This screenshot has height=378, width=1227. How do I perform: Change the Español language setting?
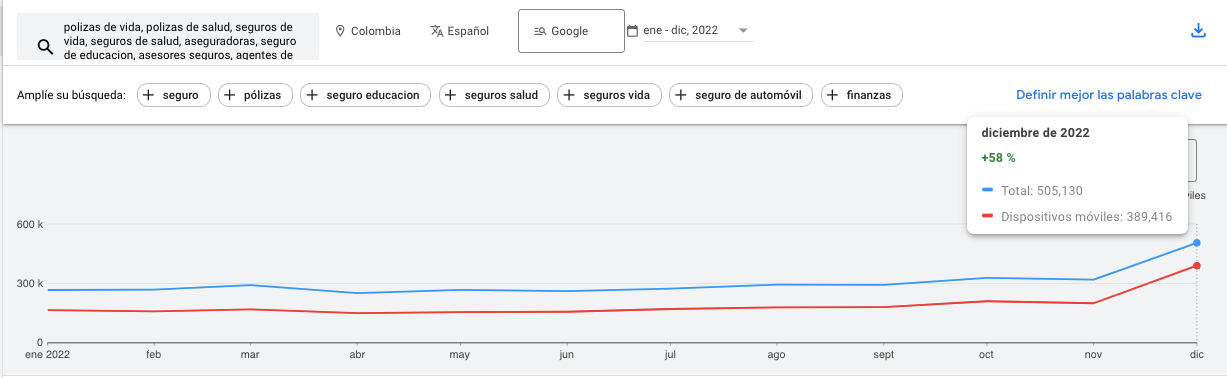(459, 31)
